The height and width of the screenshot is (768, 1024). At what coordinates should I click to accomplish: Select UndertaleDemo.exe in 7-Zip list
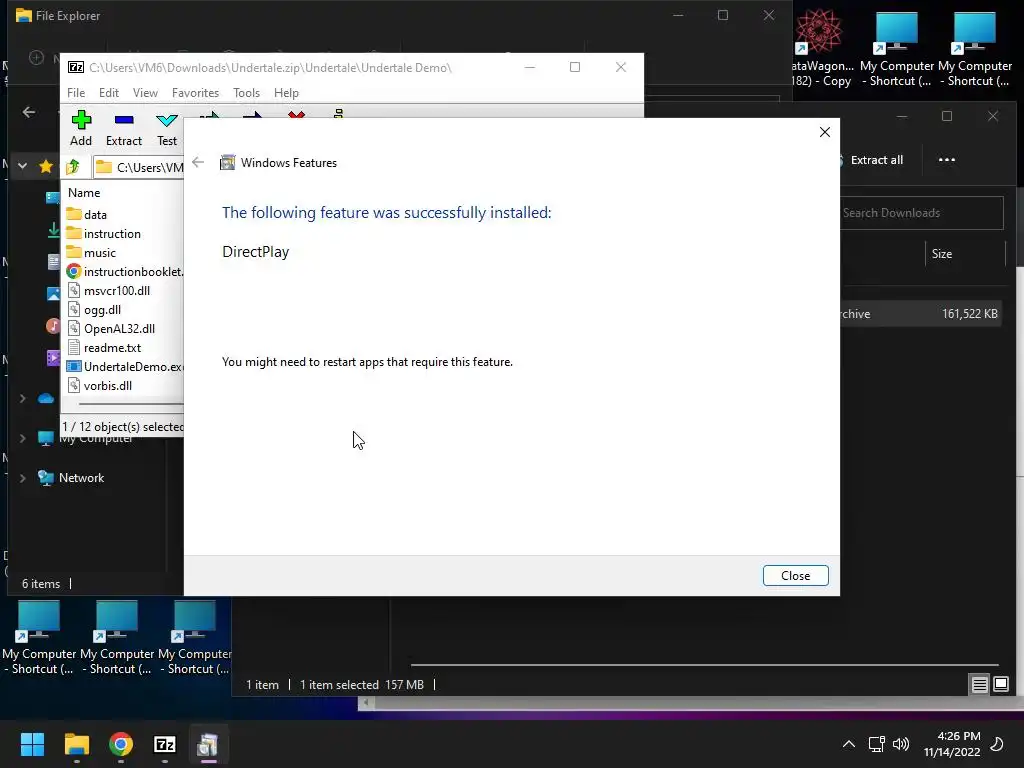[123, 366]
